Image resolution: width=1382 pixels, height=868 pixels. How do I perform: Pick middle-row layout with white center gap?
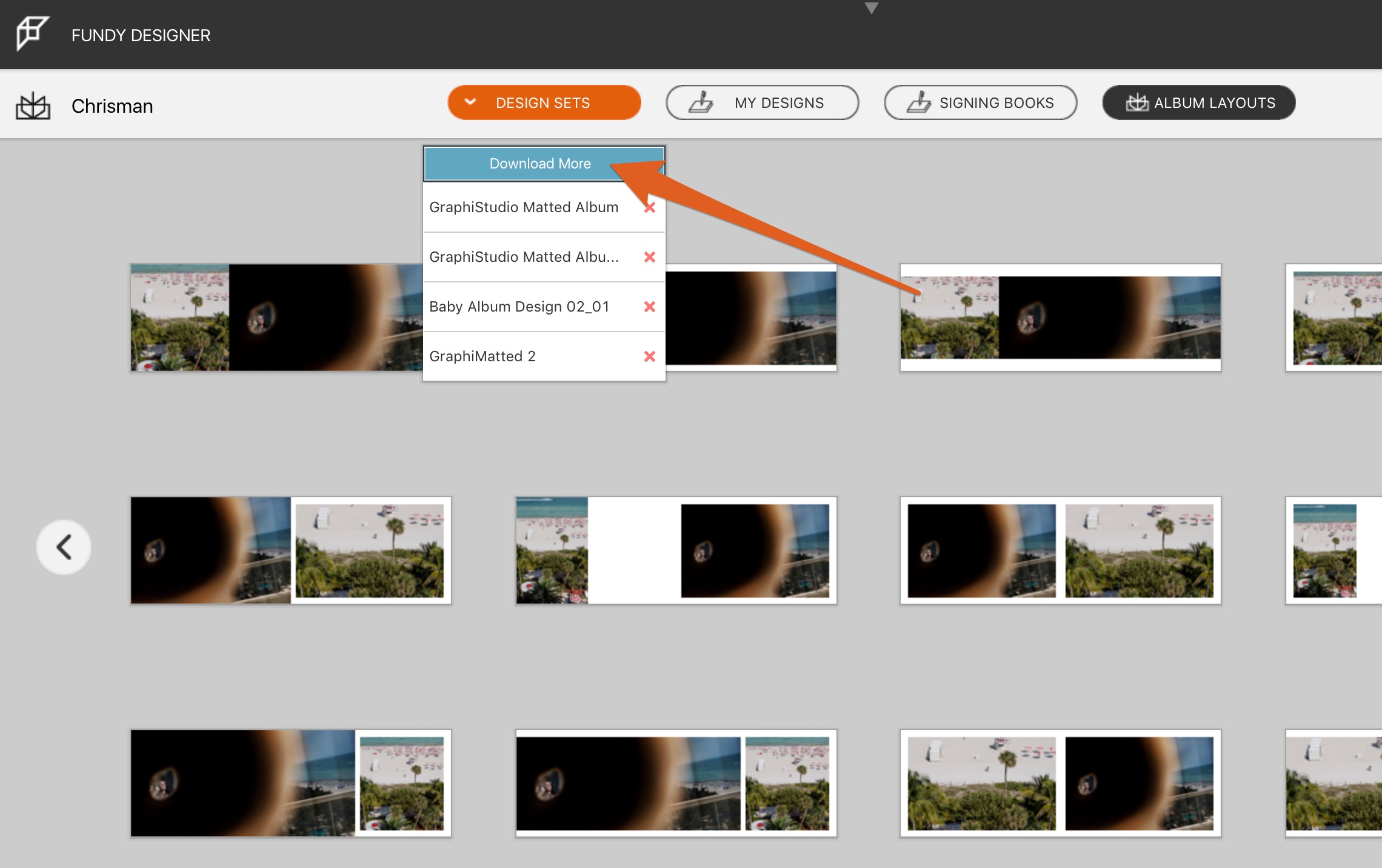click(676, 550)
